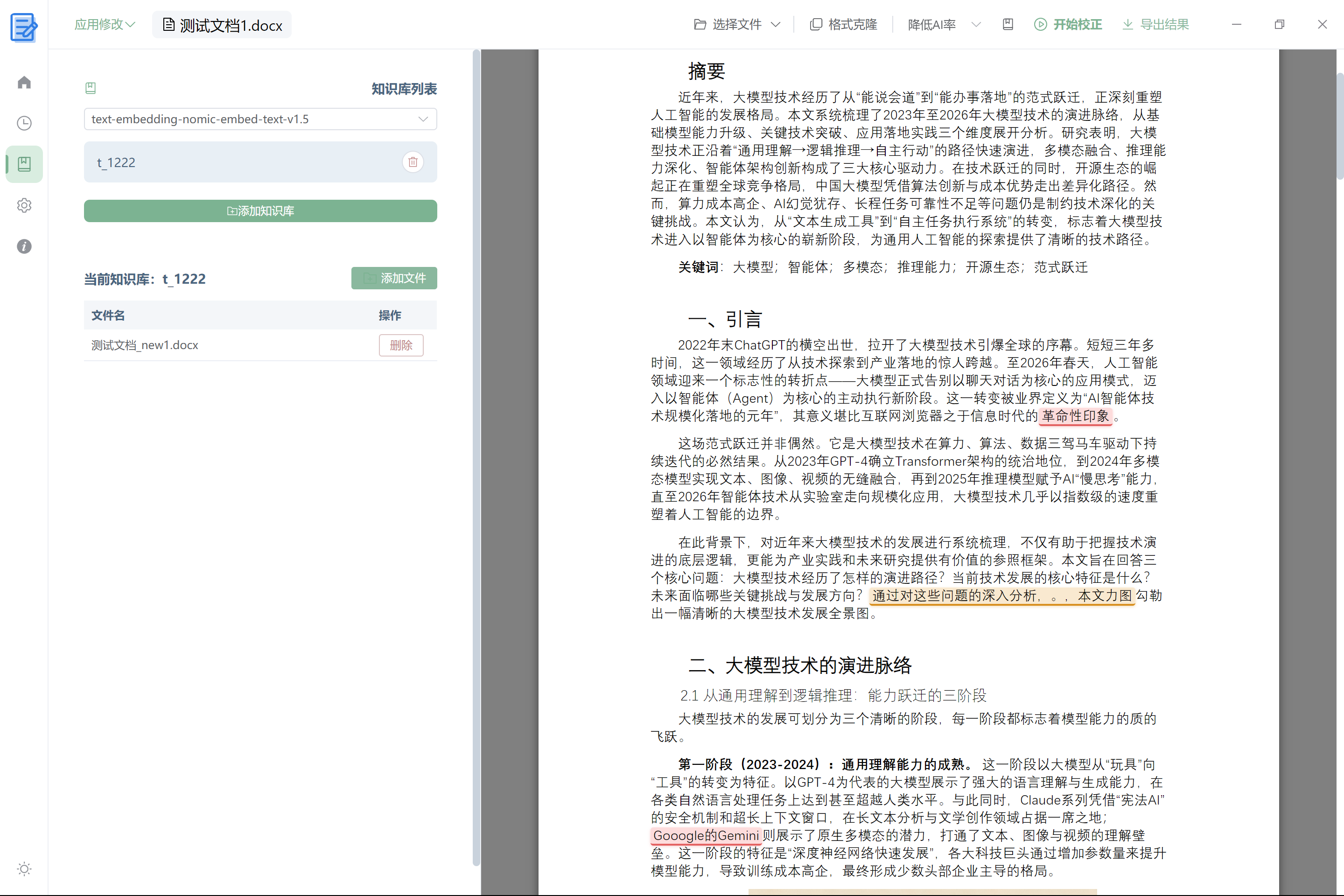Click the 知识库列表 header icon
This screenshot has height=896, width=1344.
[x=90, y=88]
